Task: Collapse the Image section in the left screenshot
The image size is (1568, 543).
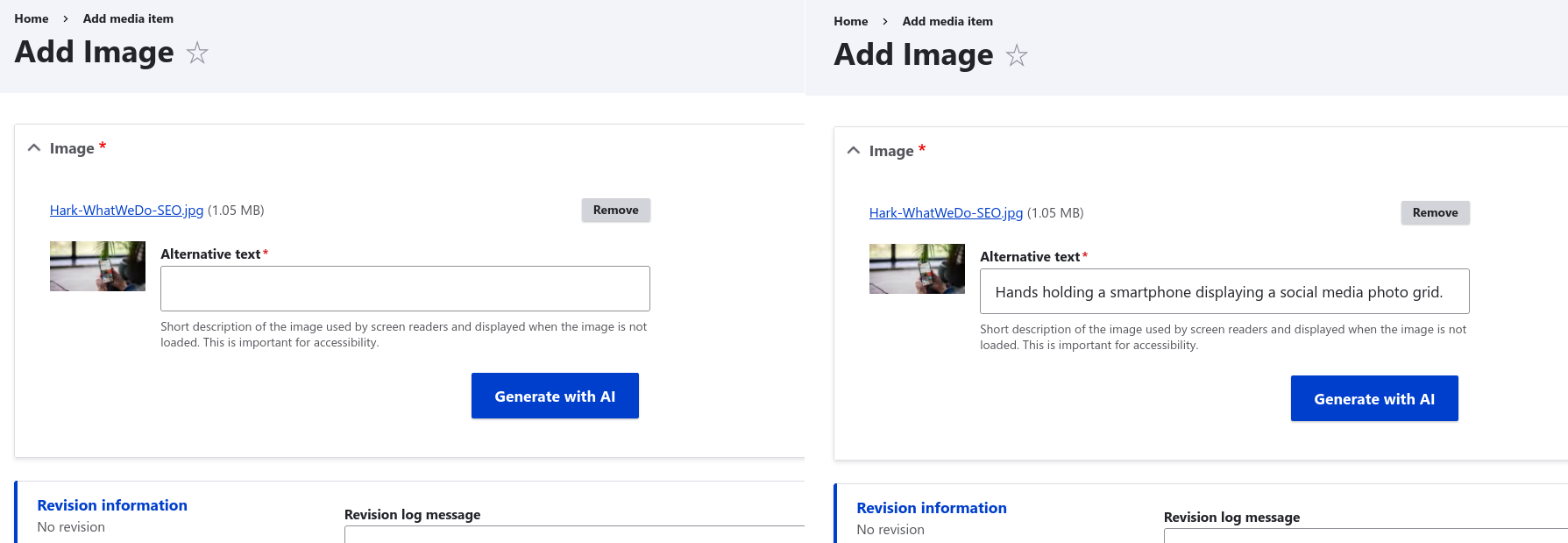Action: click(35, 148)
